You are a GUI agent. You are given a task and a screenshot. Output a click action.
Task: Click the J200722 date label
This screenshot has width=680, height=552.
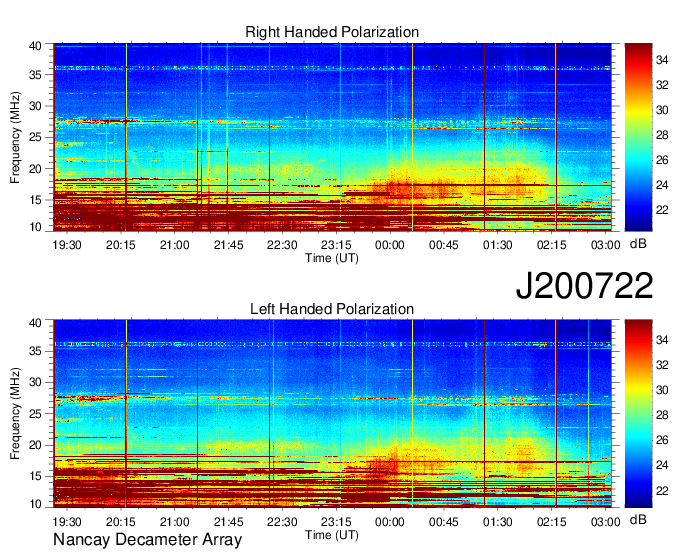[584, 286]
